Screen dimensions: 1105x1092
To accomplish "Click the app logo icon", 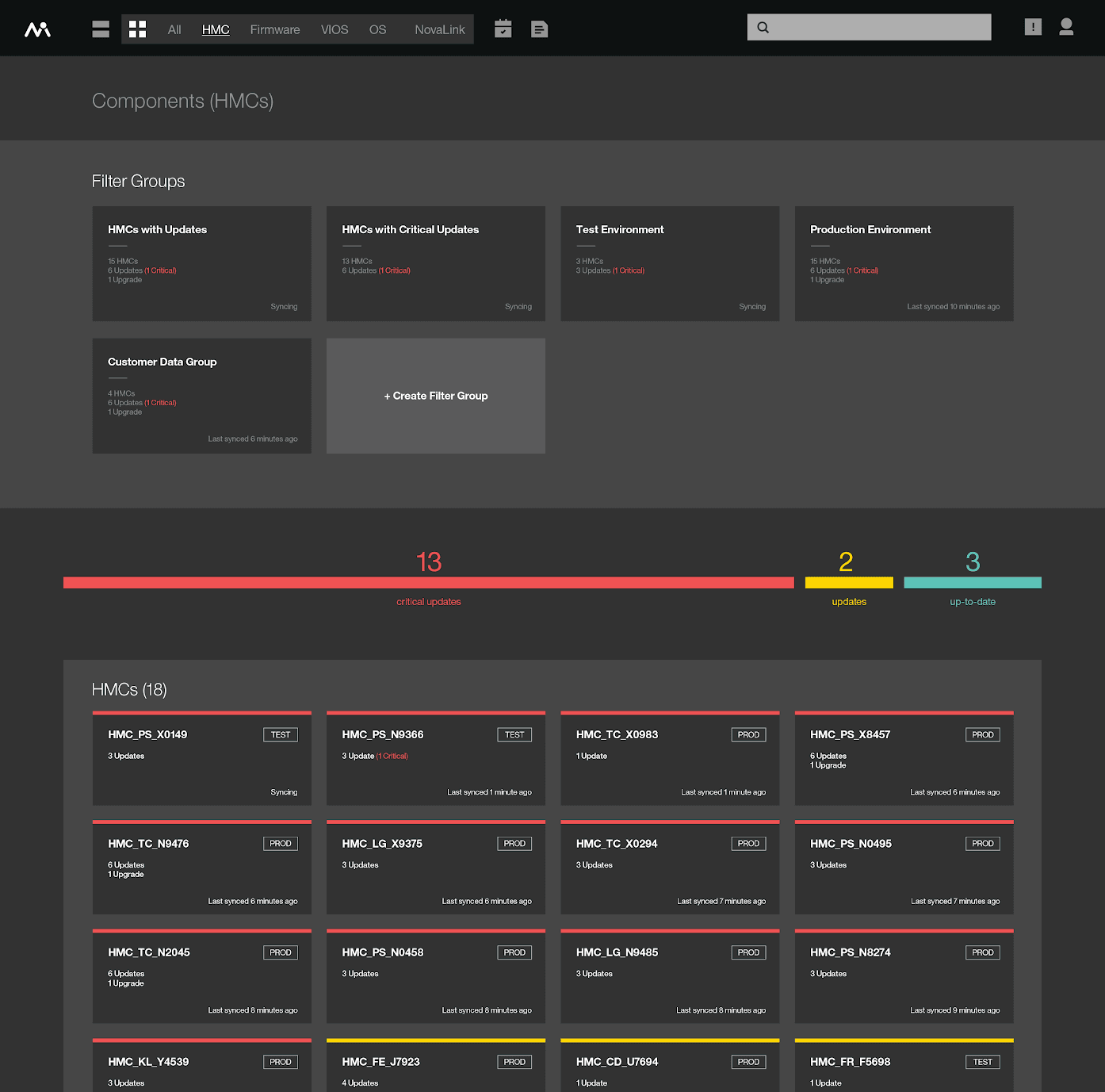I will click(37, 29).
